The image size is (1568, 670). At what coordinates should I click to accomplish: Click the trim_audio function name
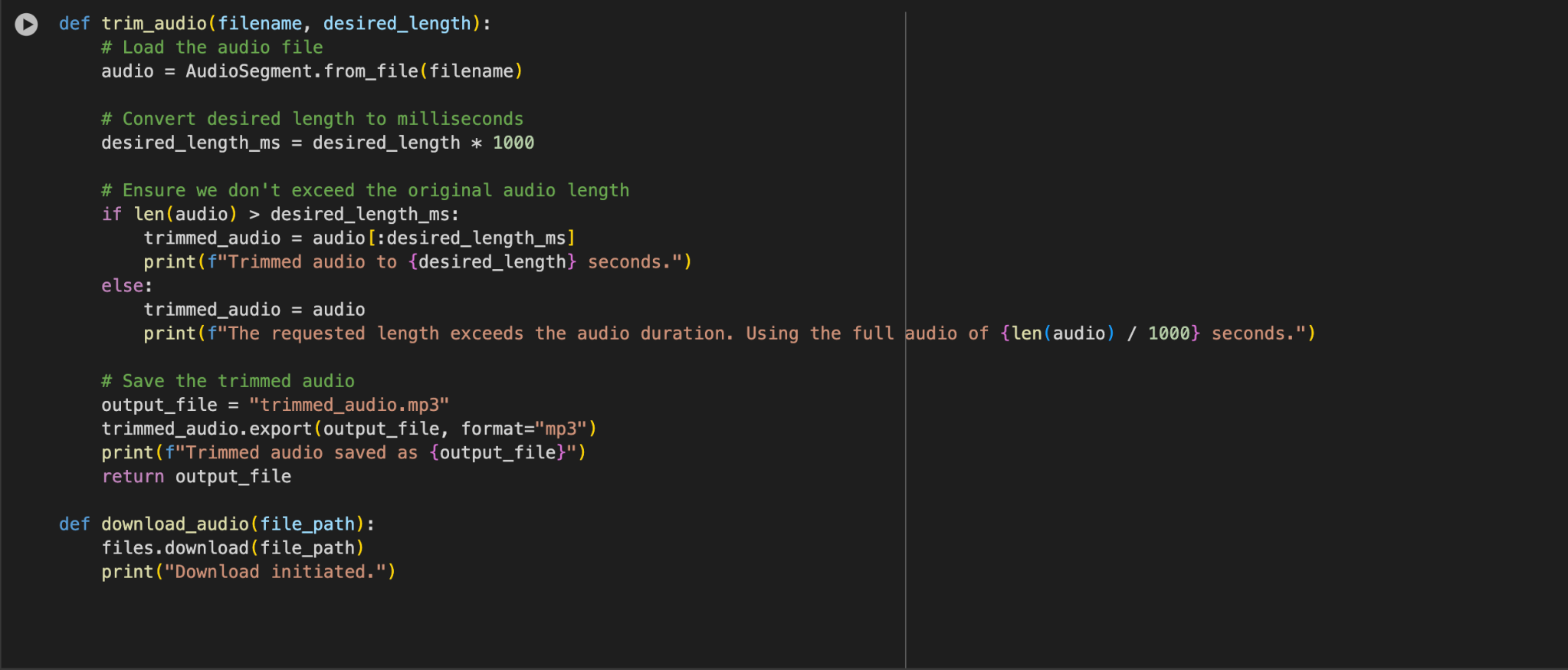pyautogui.click(x=154, y=24)
